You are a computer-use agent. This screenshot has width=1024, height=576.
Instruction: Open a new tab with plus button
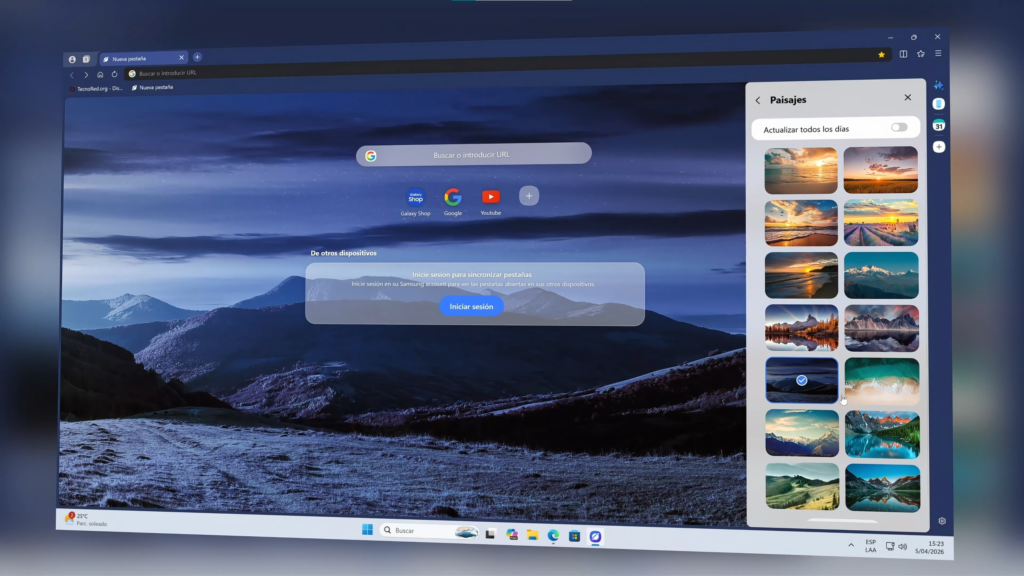197,57
